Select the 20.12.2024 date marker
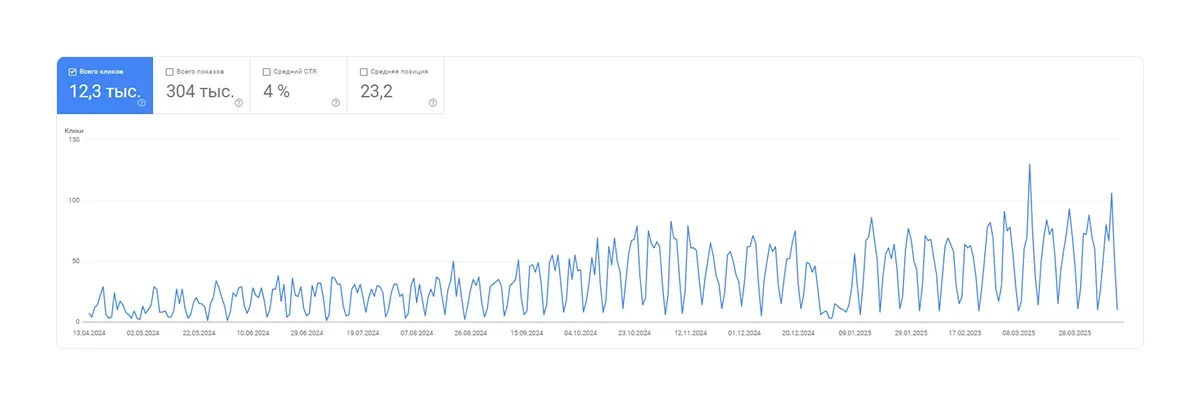Viewport: 1200px width, 405px height. click(x=799, y=332)
